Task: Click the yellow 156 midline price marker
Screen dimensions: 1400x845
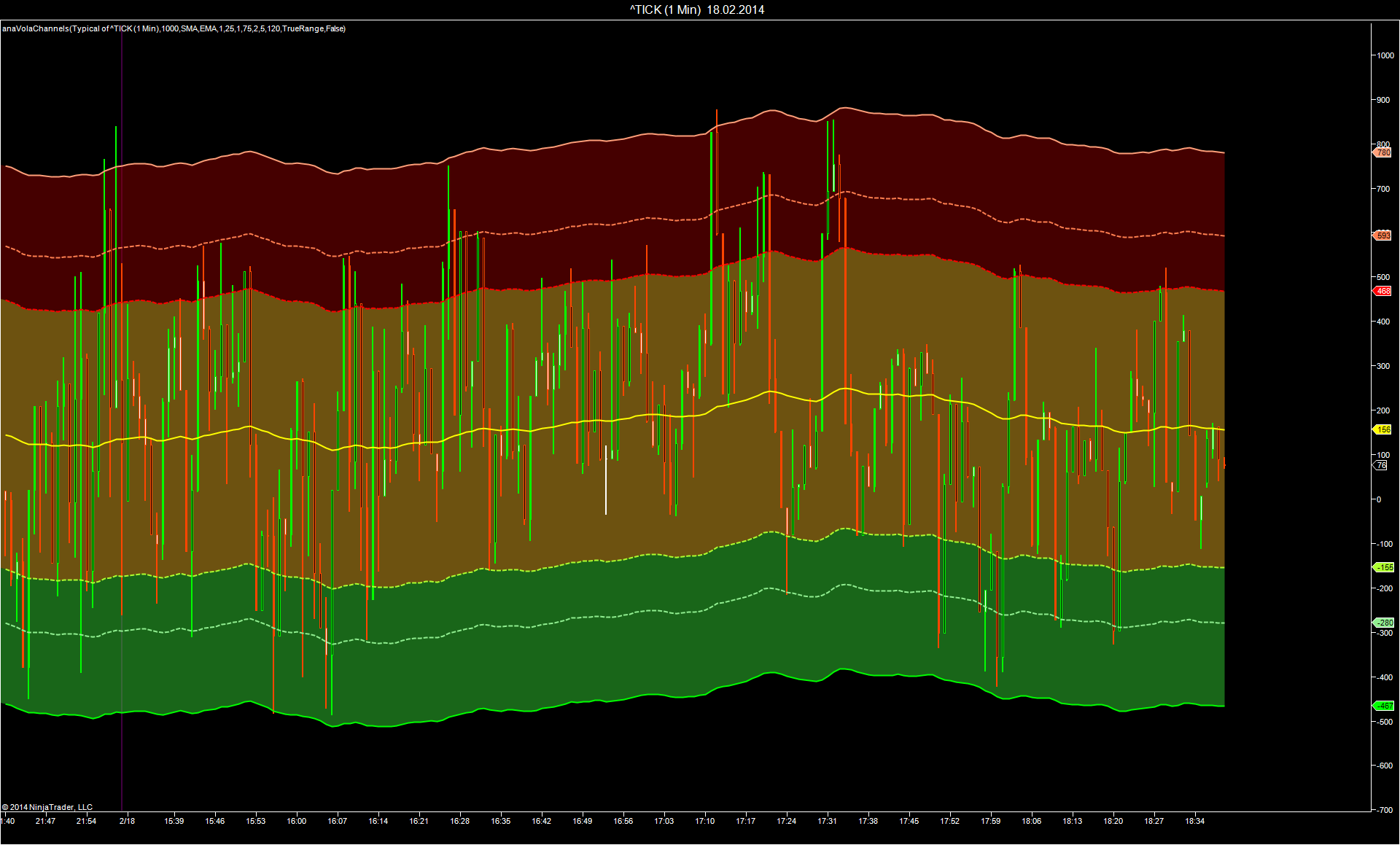Action: click(1382, 429)
